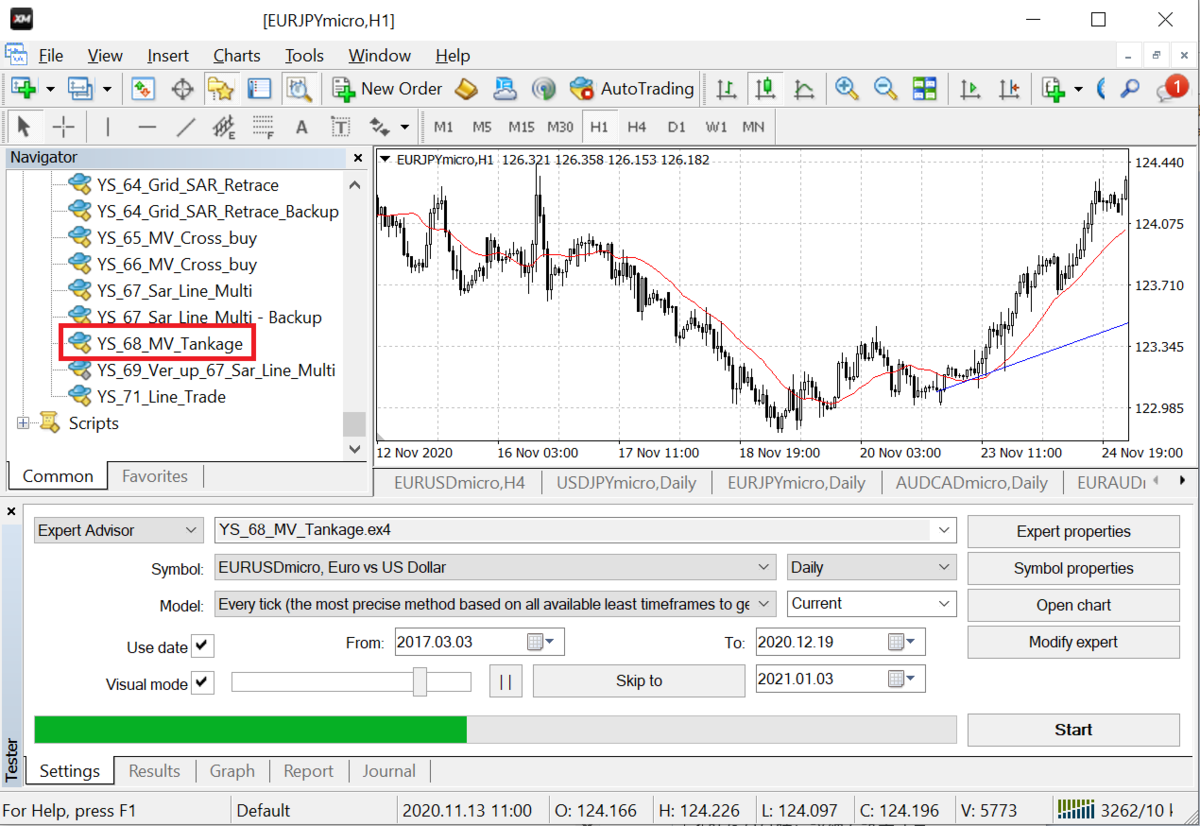The height and width of the screenshot is (826, 1200).
Task: Click the New Order button
Action: [x=388, y=89]
